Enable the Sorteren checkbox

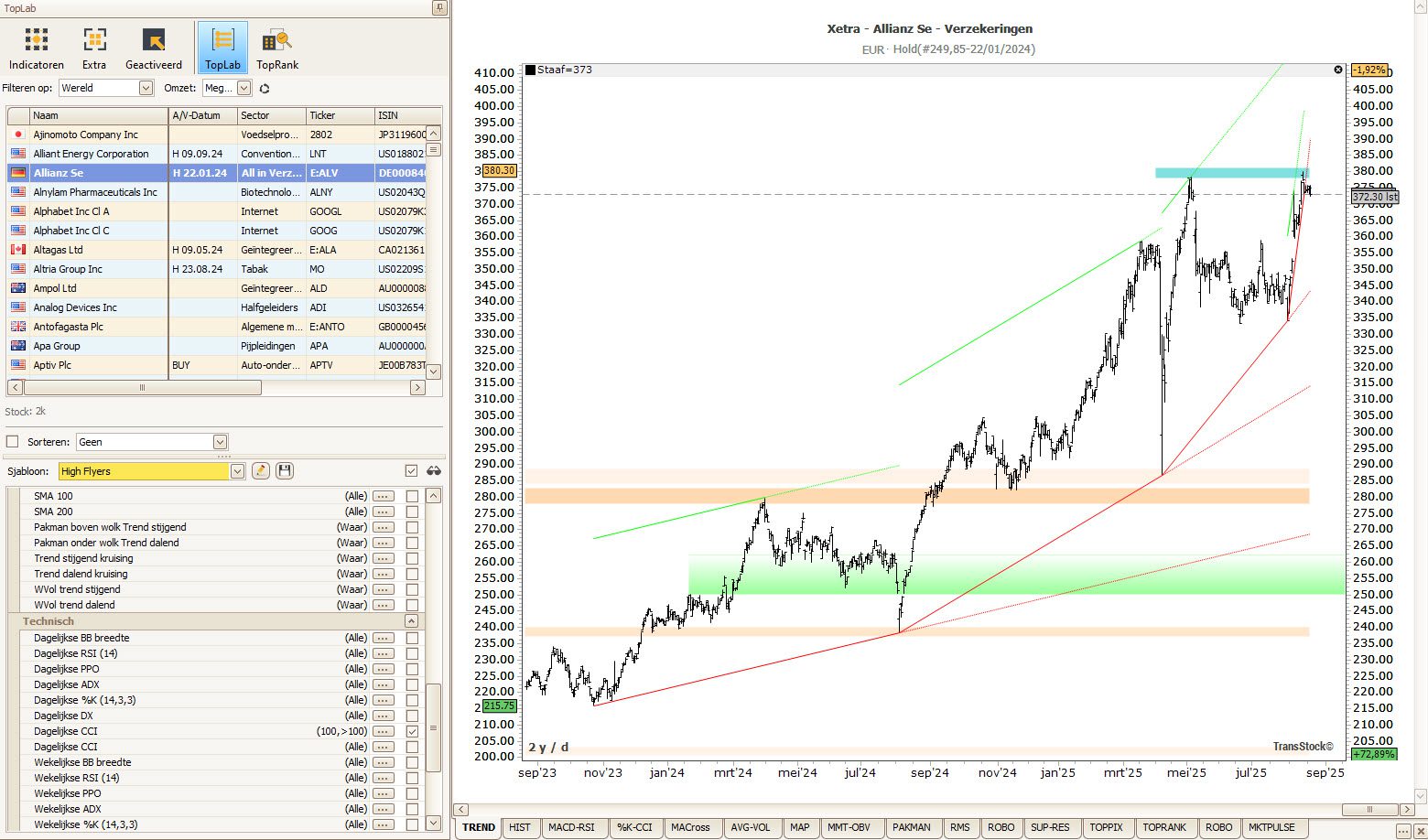[13, 442]
